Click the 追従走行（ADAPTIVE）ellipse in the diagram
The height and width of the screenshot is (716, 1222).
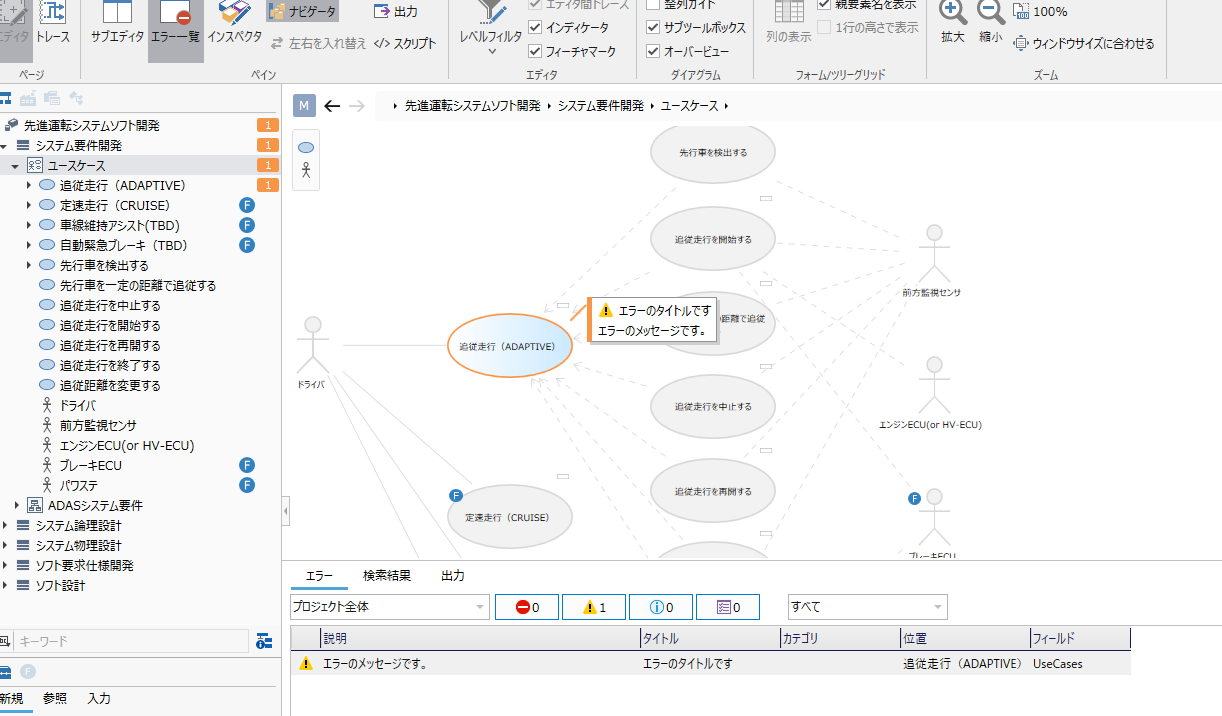tap(509, 346)
